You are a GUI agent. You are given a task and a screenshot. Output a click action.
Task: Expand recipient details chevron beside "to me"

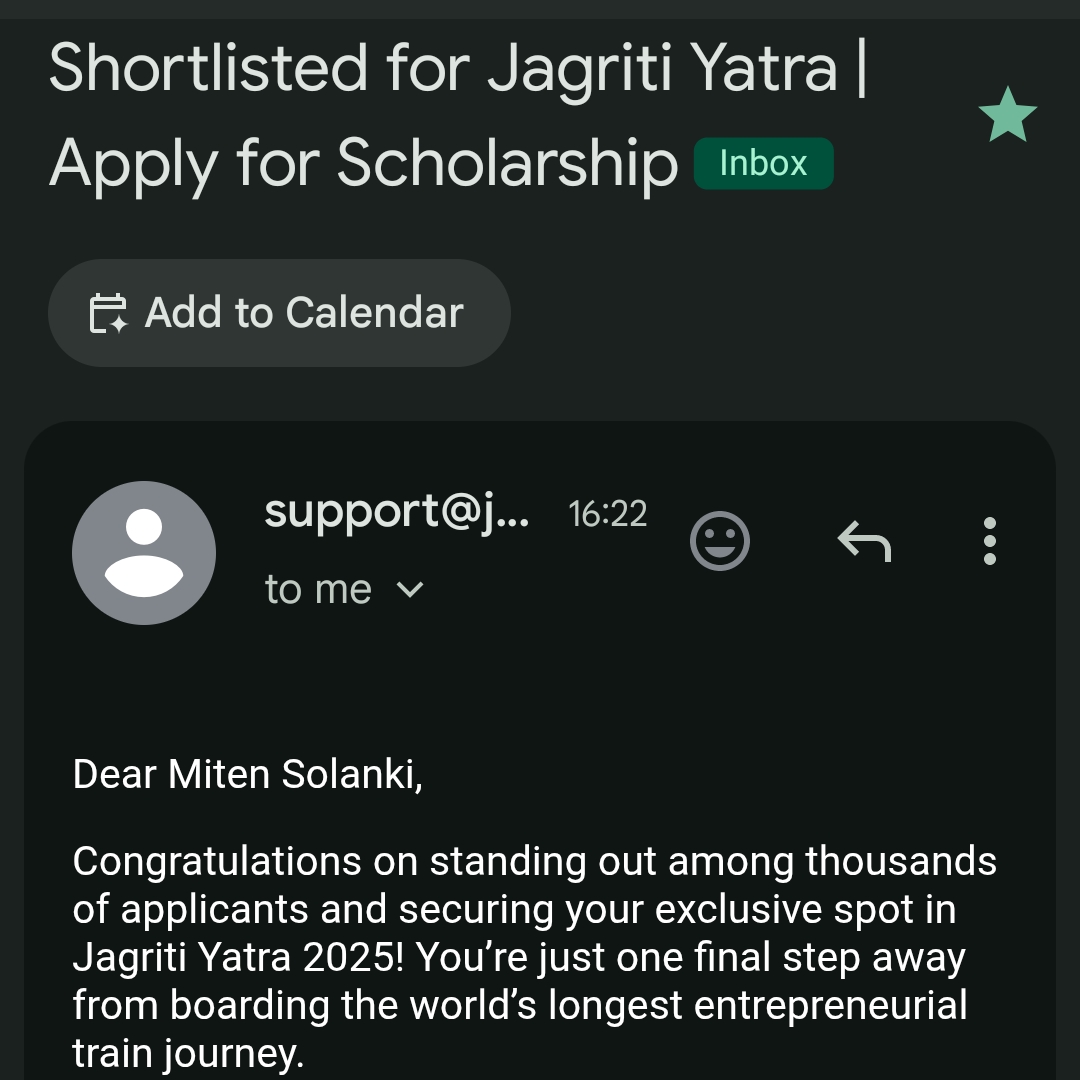410,589
